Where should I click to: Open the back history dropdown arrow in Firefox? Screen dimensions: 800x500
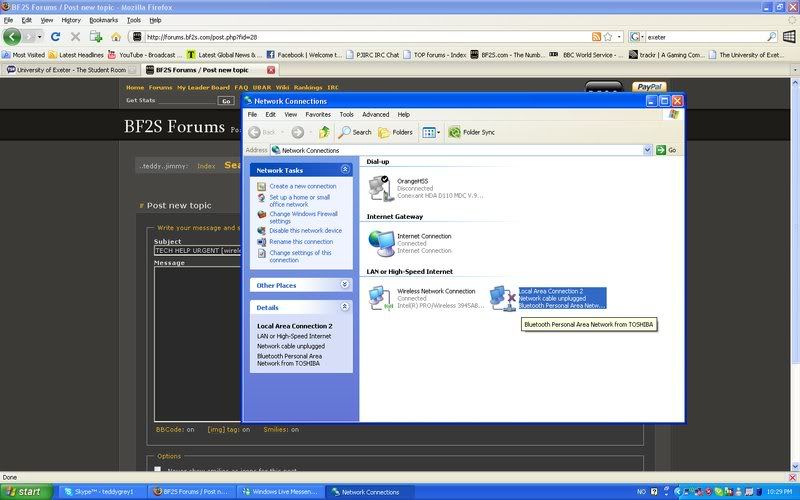point(39,37)
